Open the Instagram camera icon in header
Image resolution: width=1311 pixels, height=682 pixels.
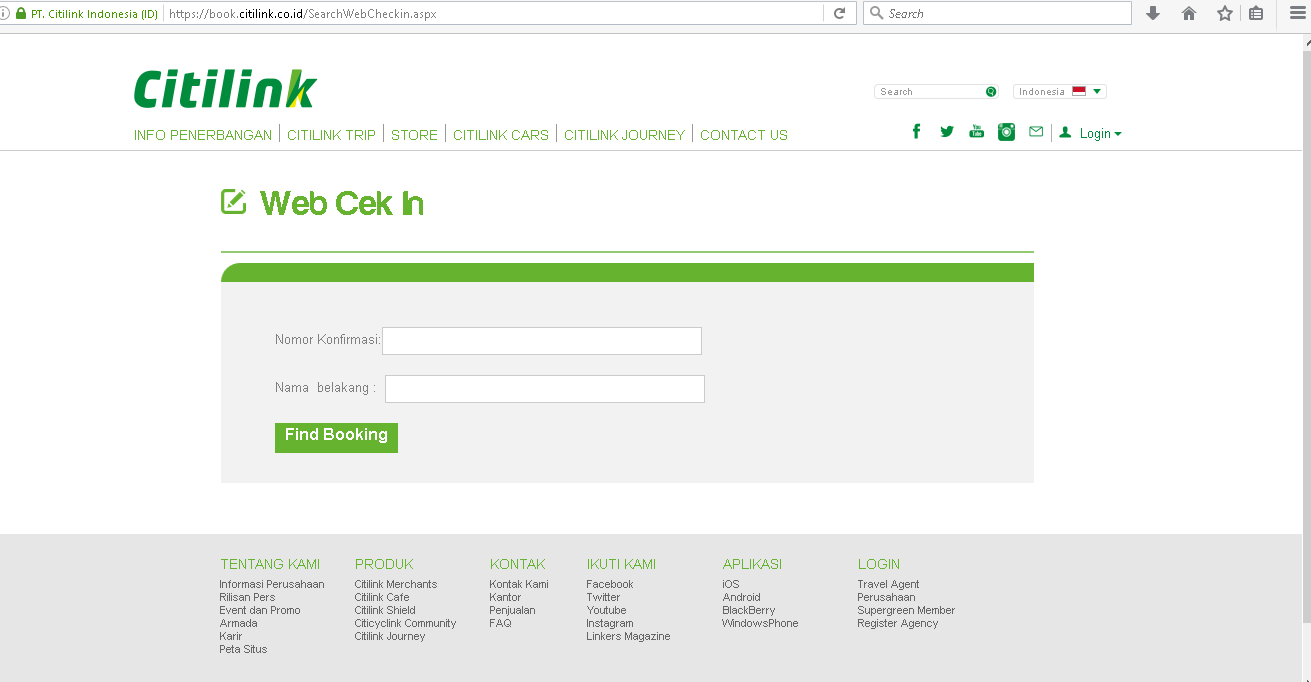[x=1007, y=132]
